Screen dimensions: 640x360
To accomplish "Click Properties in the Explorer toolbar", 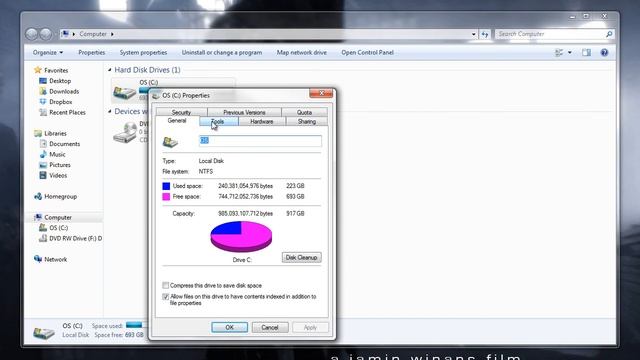I will click(91, 53).
